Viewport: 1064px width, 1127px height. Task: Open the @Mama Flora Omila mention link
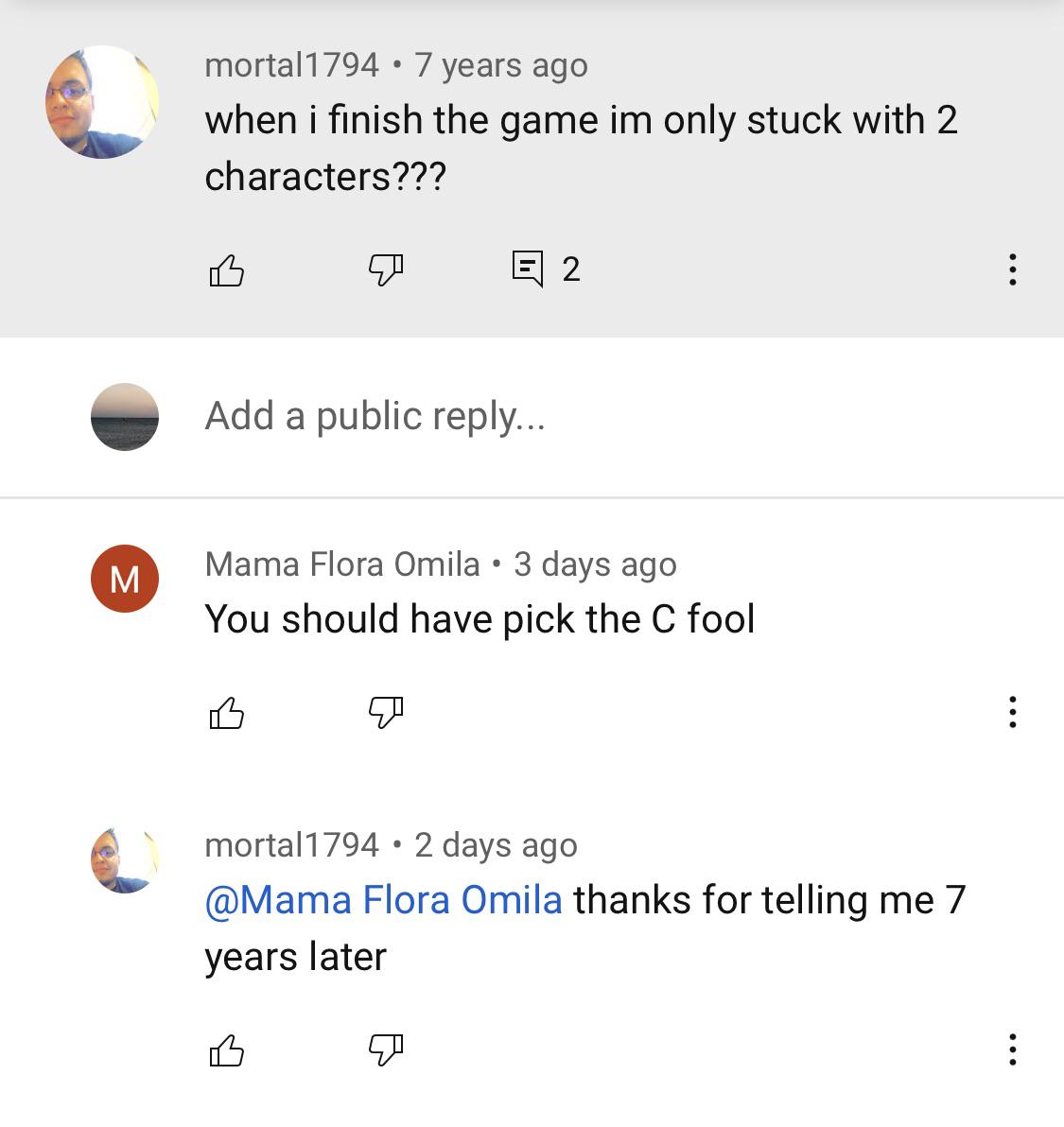pos(382,899)
